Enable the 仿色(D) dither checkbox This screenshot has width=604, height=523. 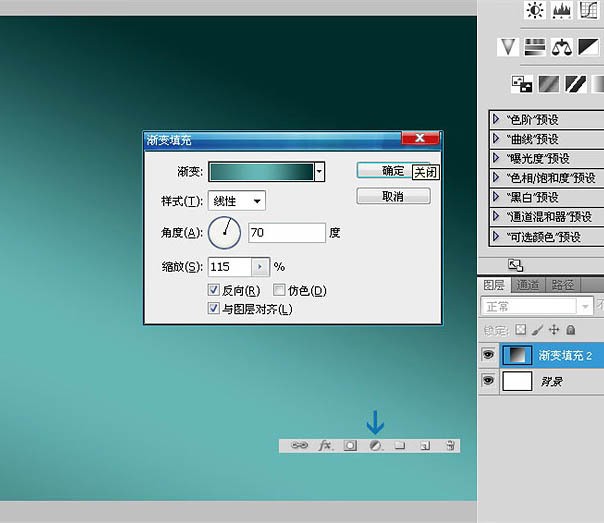pos(279,290)
